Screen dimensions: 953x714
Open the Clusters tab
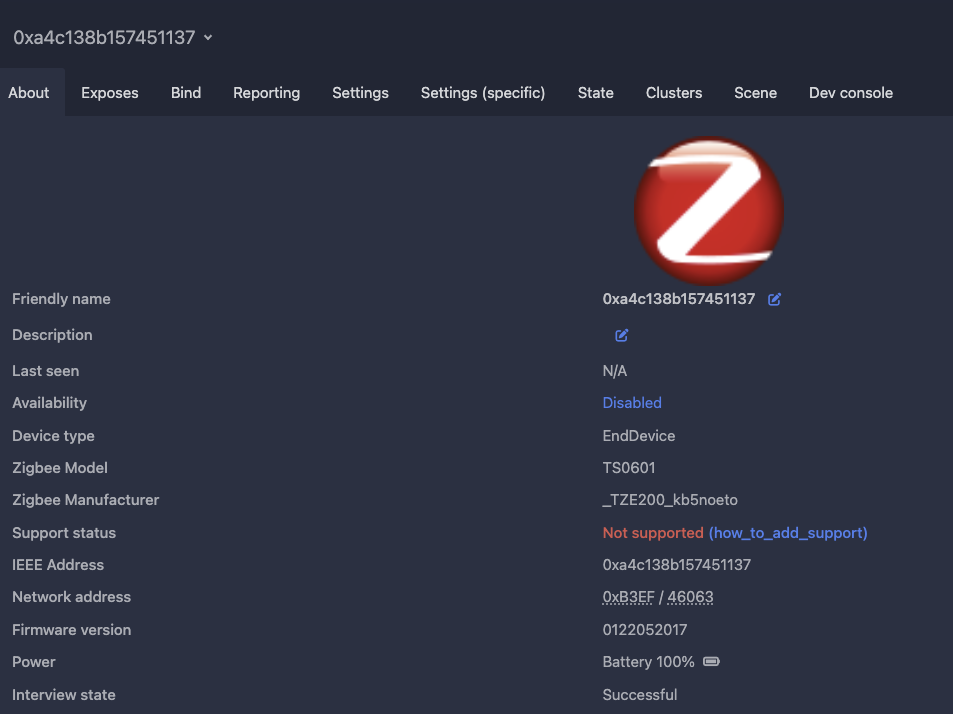coord(674,92)
